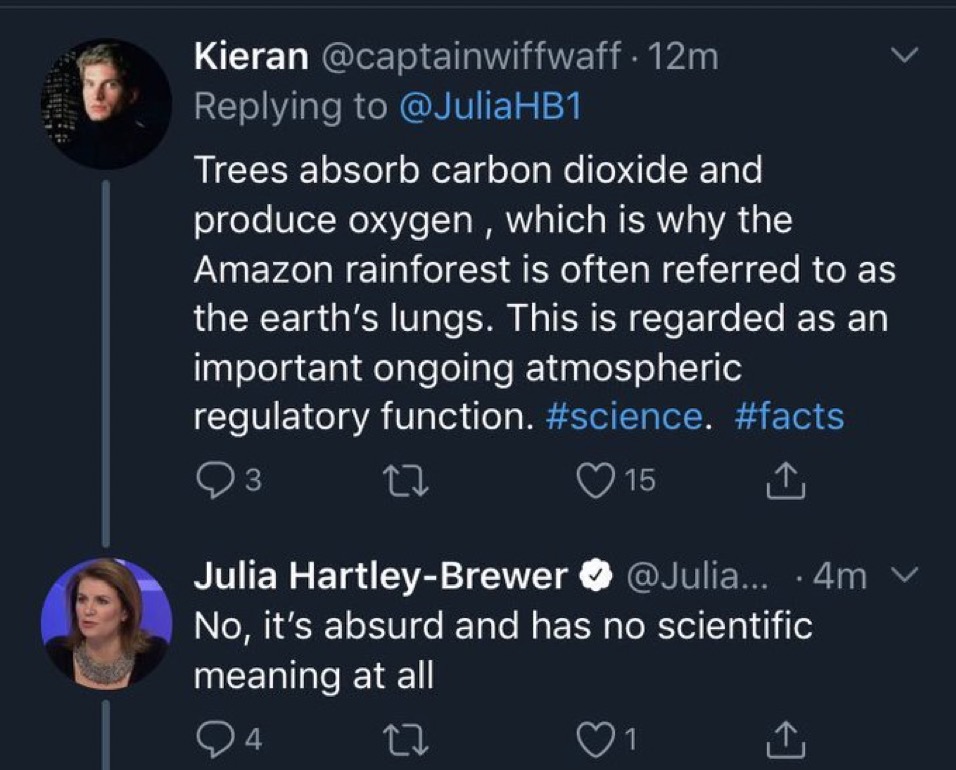This screenshot has height=770, width=956.
Task: Click Kieran's display name
Action: click(x=250, y=57)
